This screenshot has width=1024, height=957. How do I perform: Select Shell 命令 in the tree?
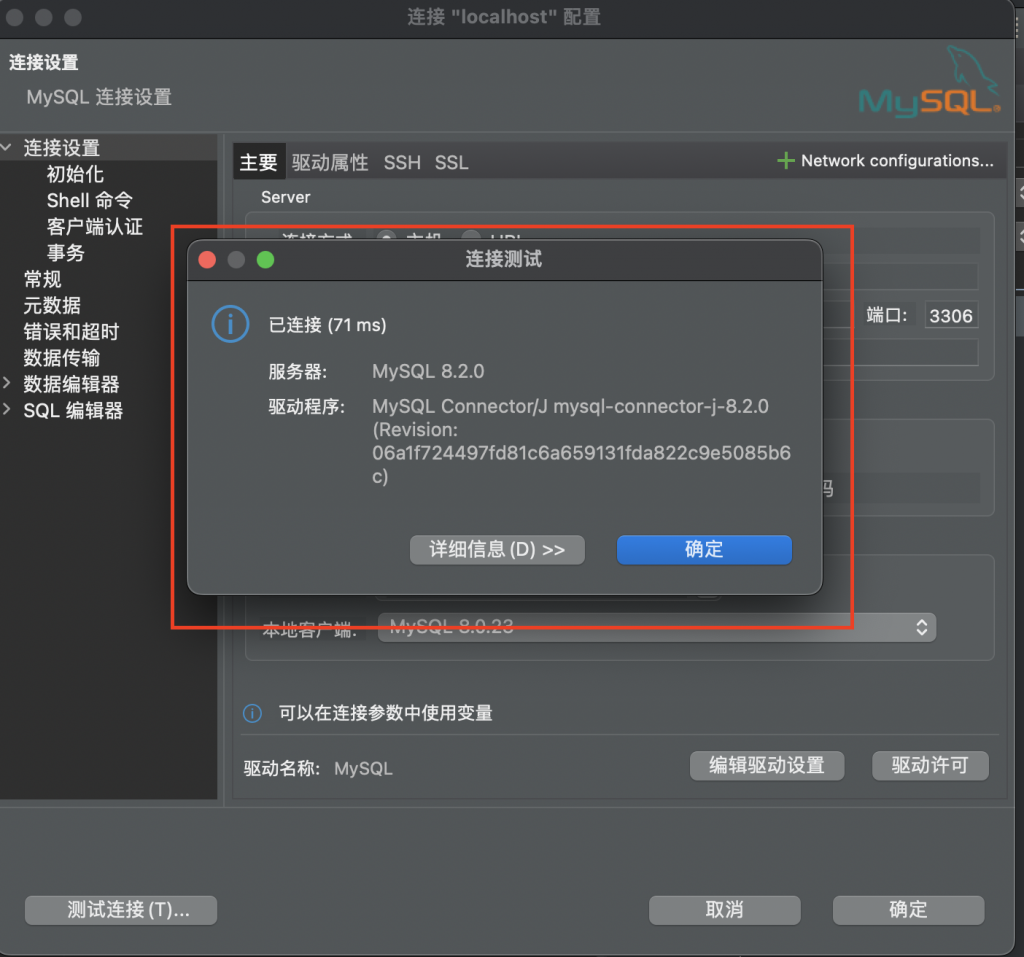89,201
